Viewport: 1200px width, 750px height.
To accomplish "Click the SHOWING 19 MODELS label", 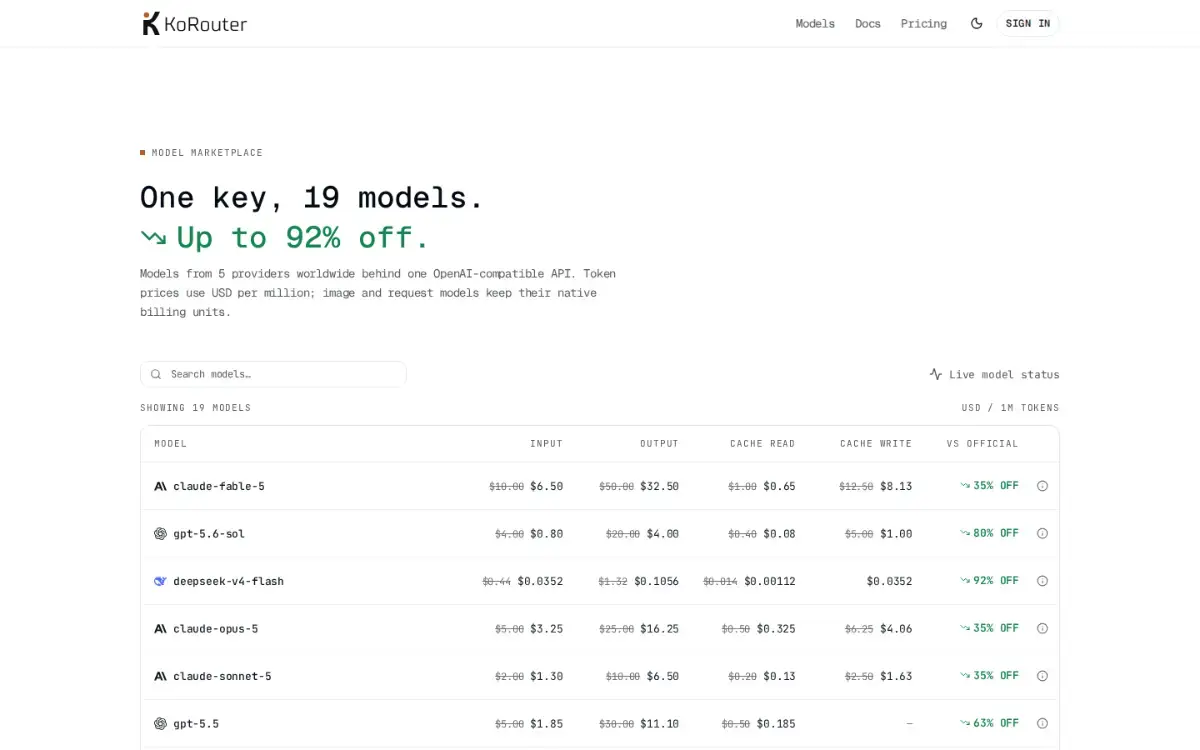I will pyautogui.click(x=196, y=408).
